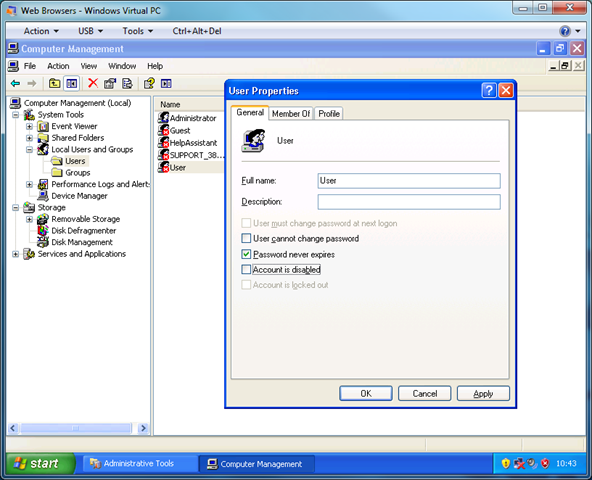
Task: Click the Device Manager tree icon
Action: pos(43,196)
